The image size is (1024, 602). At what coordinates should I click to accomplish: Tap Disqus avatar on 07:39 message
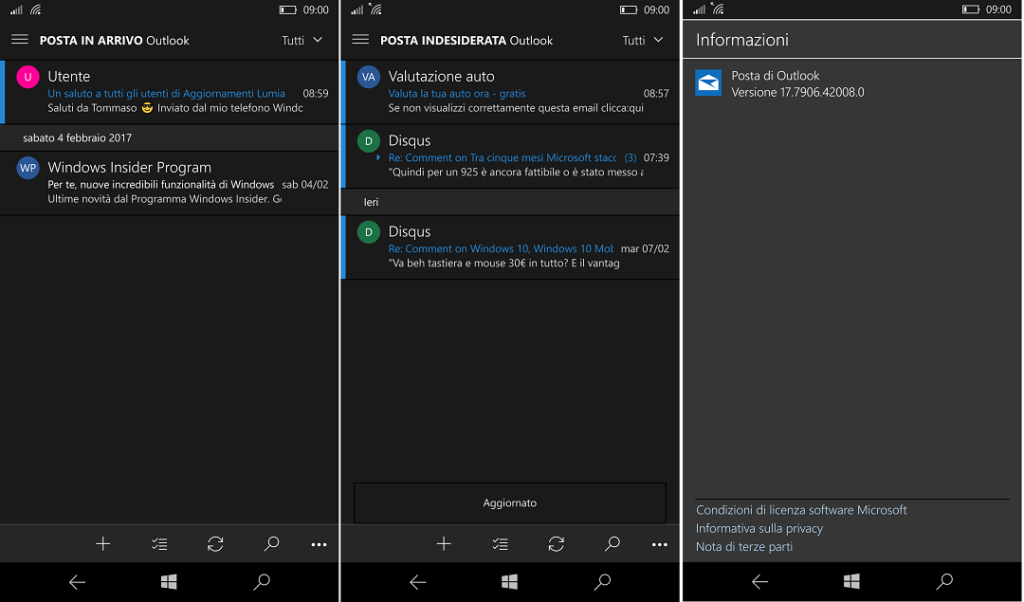pyautogui.click(x=368, y=141)
